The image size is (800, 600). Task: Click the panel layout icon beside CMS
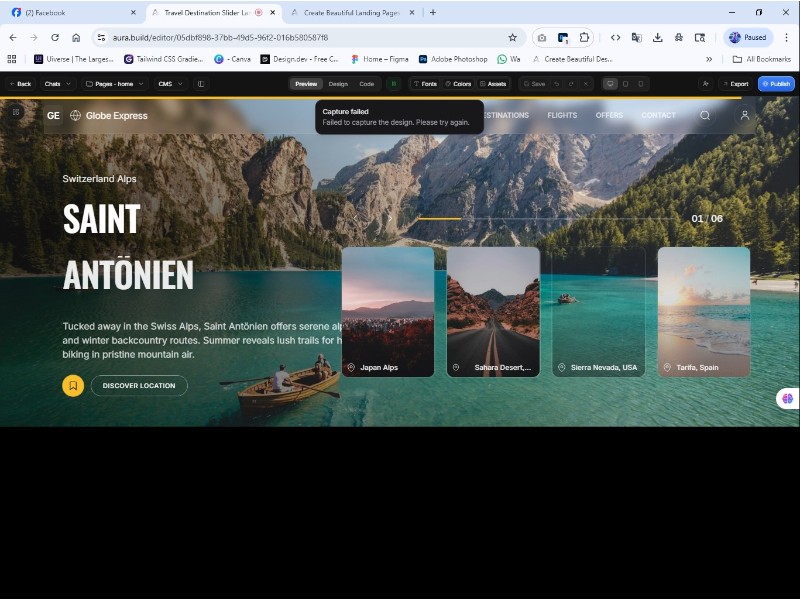[x=202, y=84]
